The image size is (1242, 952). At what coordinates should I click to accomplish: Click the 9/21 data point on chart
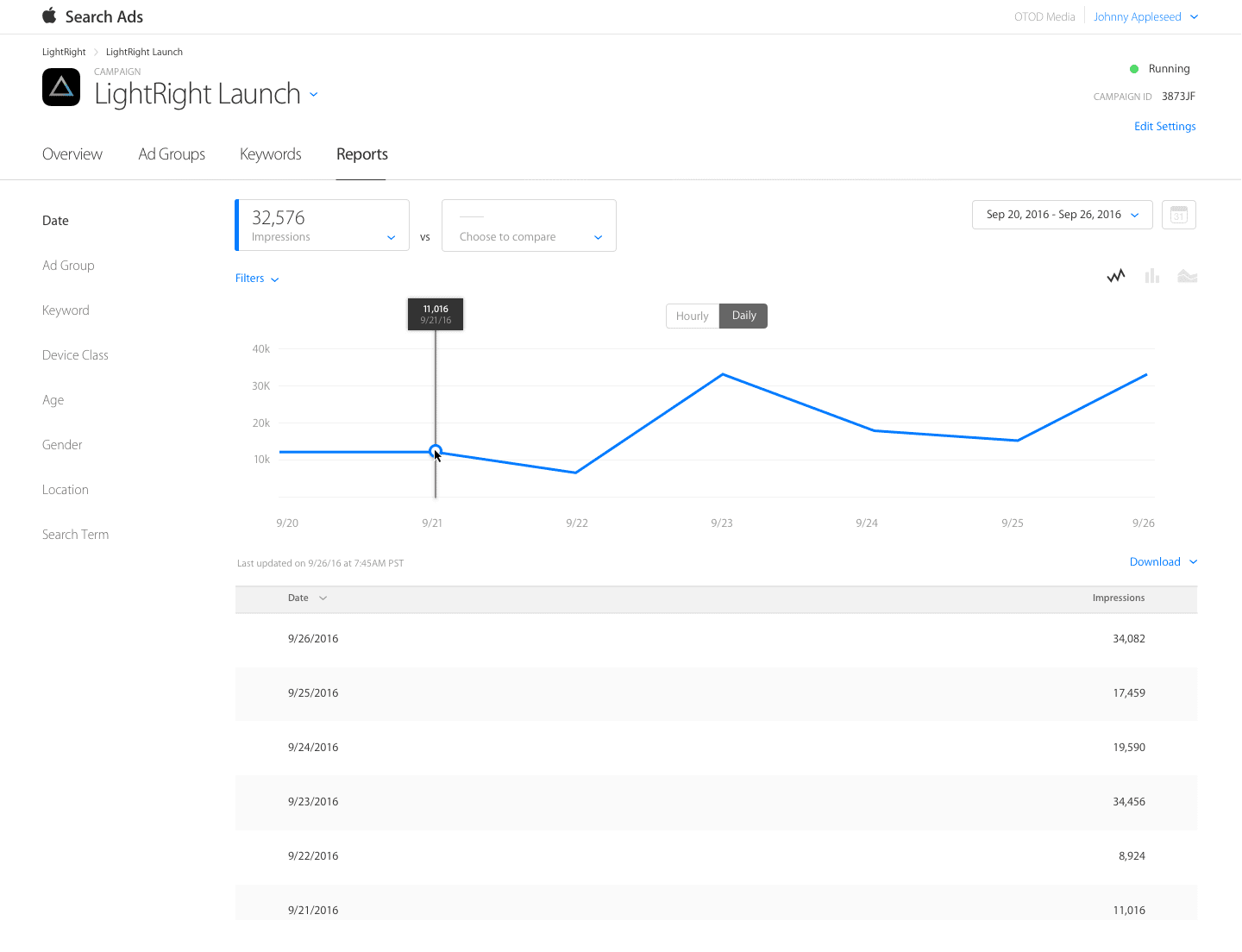coord(436,451)
